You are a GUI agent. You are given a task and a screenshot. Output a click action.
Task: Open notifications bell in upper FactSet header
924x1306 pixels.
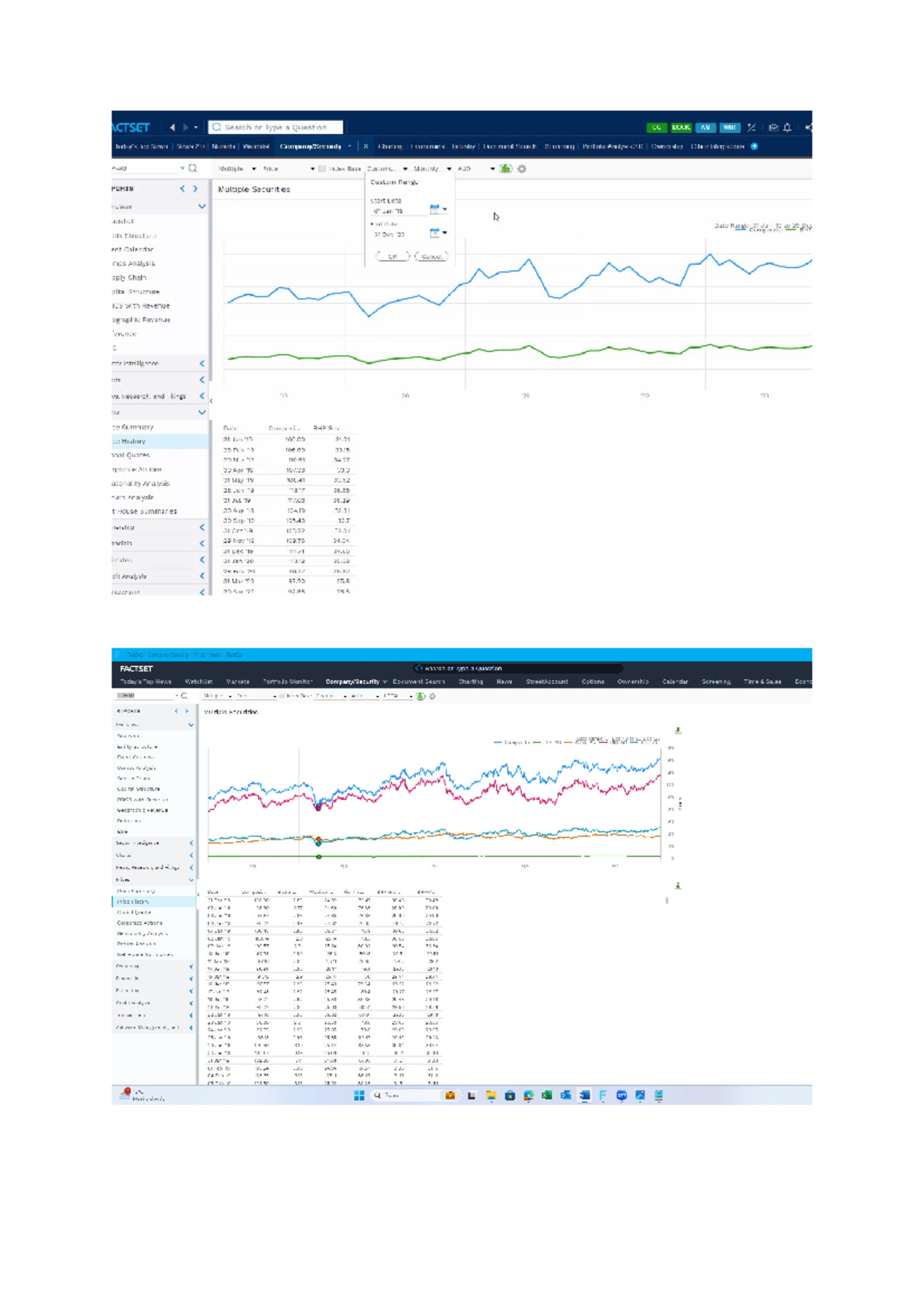(x=787, y=127)
